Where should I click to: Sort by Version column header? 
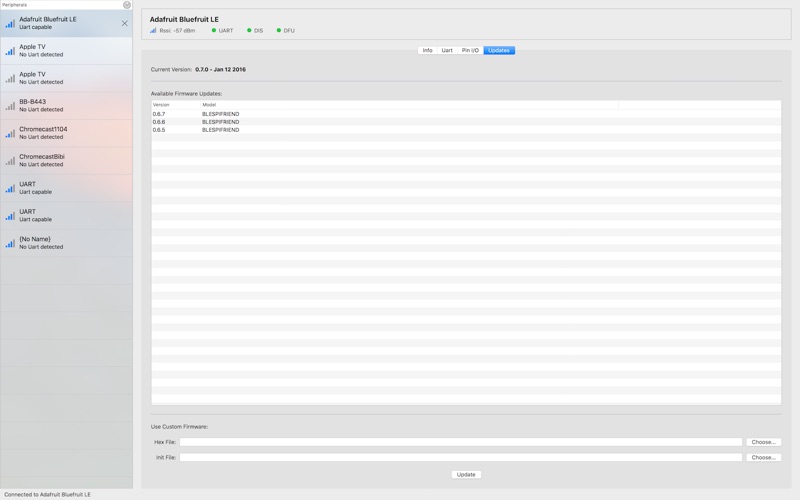[x=176, y=105]
